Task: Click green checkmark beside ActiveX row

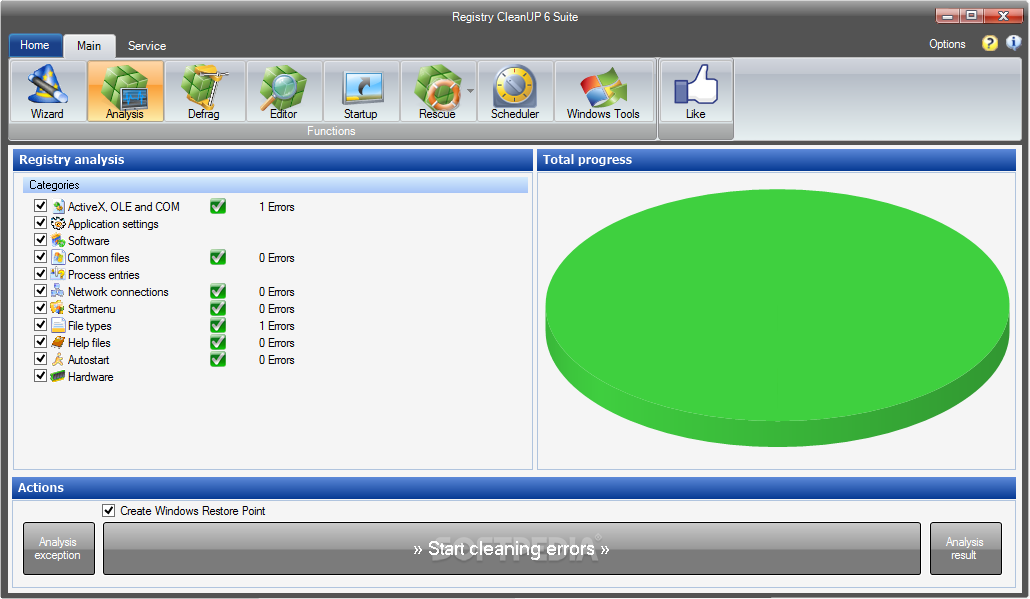Action: pos(218,206)
